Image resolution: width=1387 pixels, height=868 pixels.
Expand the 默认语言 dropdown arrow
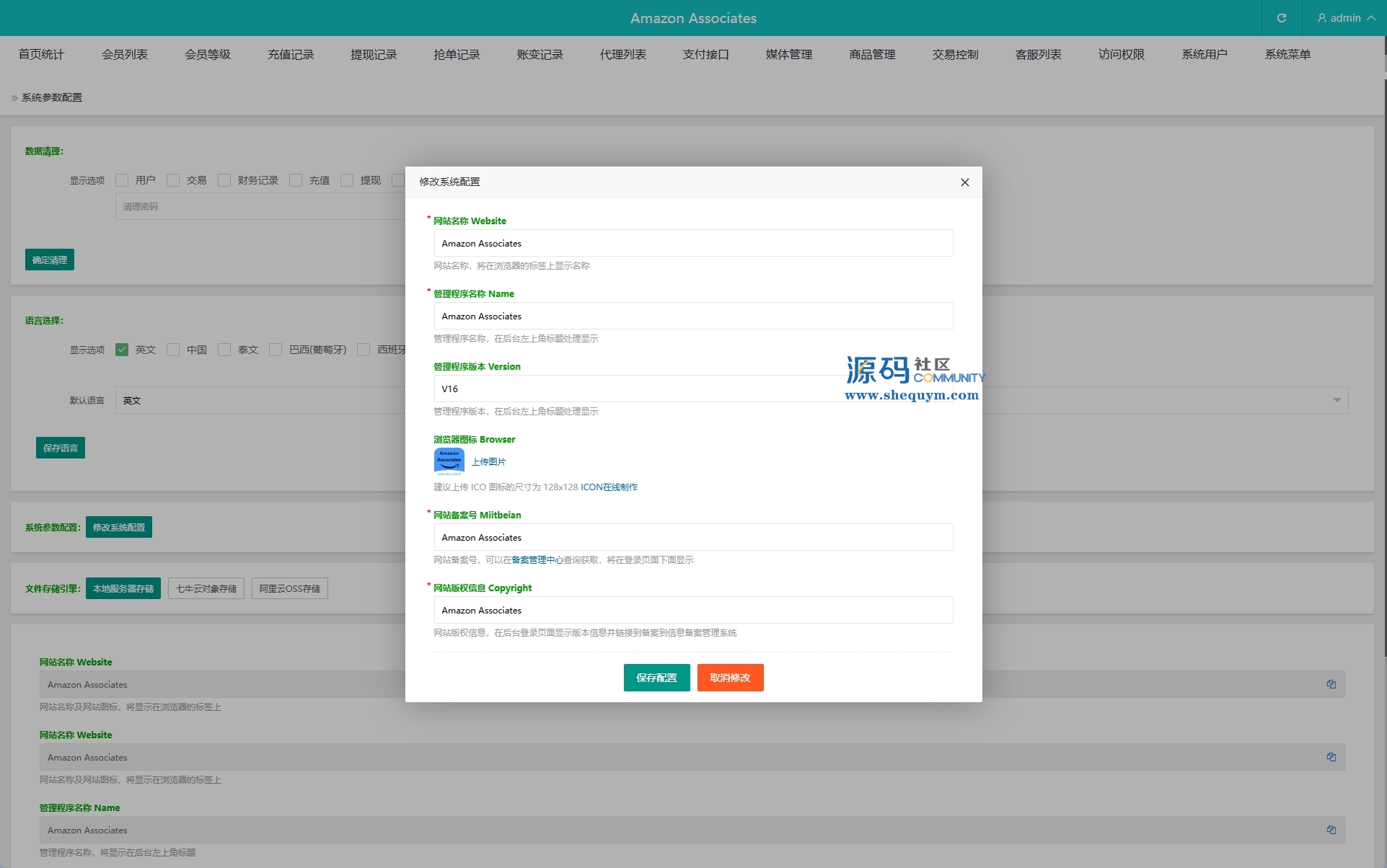click(x=1337, y=400)
